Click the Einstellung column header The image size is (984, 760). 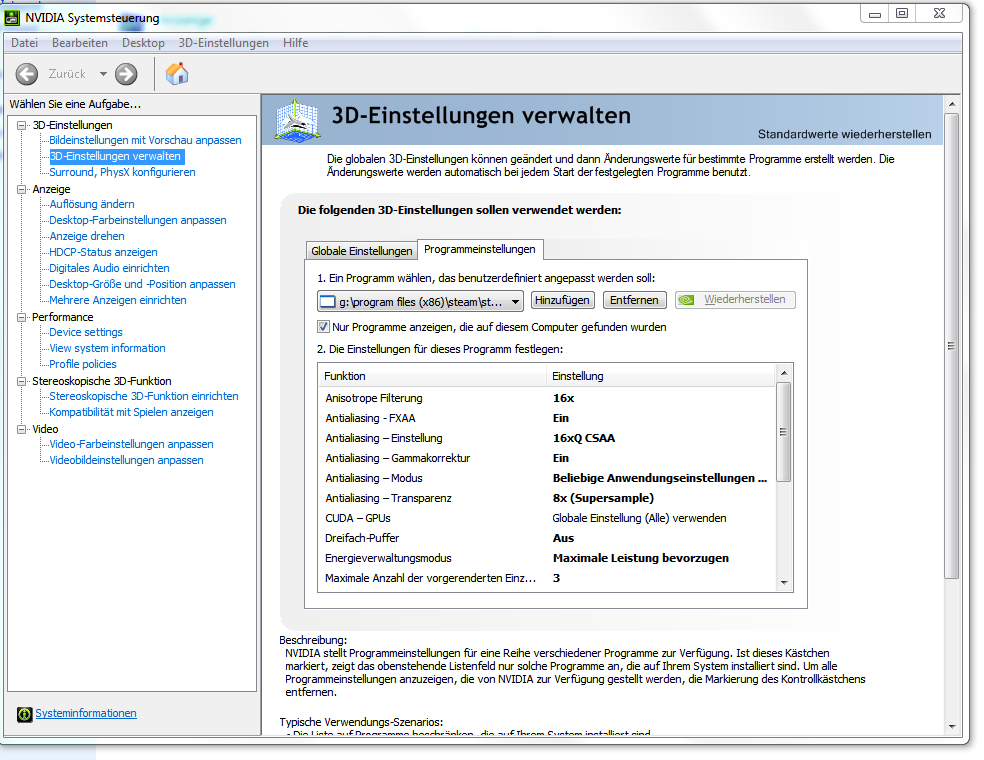tap(661, 376)
